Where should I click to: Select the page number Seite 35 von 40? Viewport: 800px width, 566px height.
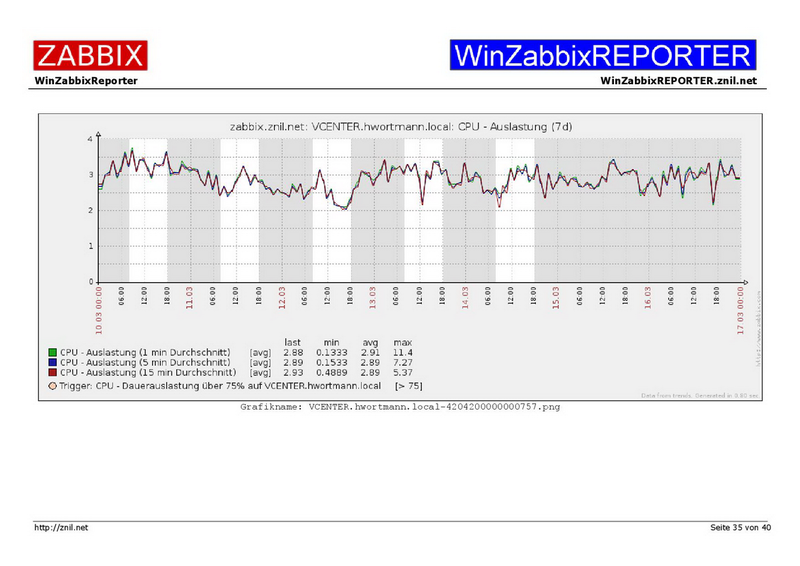[x=740, y=527]
